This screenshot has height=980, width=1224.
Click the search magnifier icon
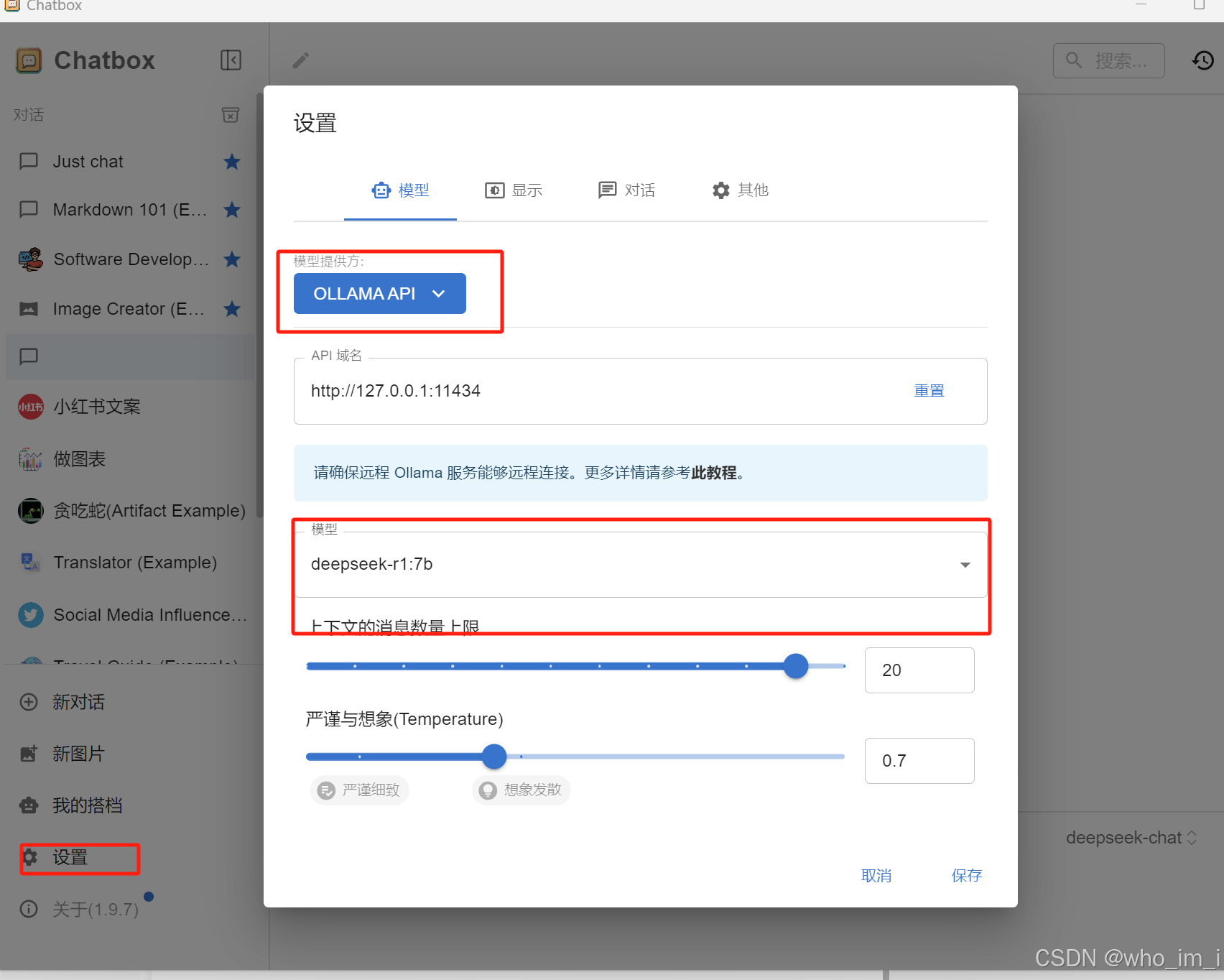pyautogui.click(x=1074, y=60)
